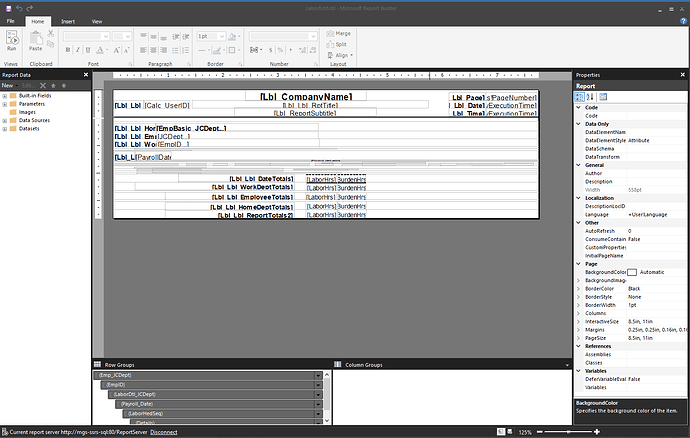Decrease decimal places
Image resolution: width=690 pixels, height=438 pixels.
coord(313,50)
